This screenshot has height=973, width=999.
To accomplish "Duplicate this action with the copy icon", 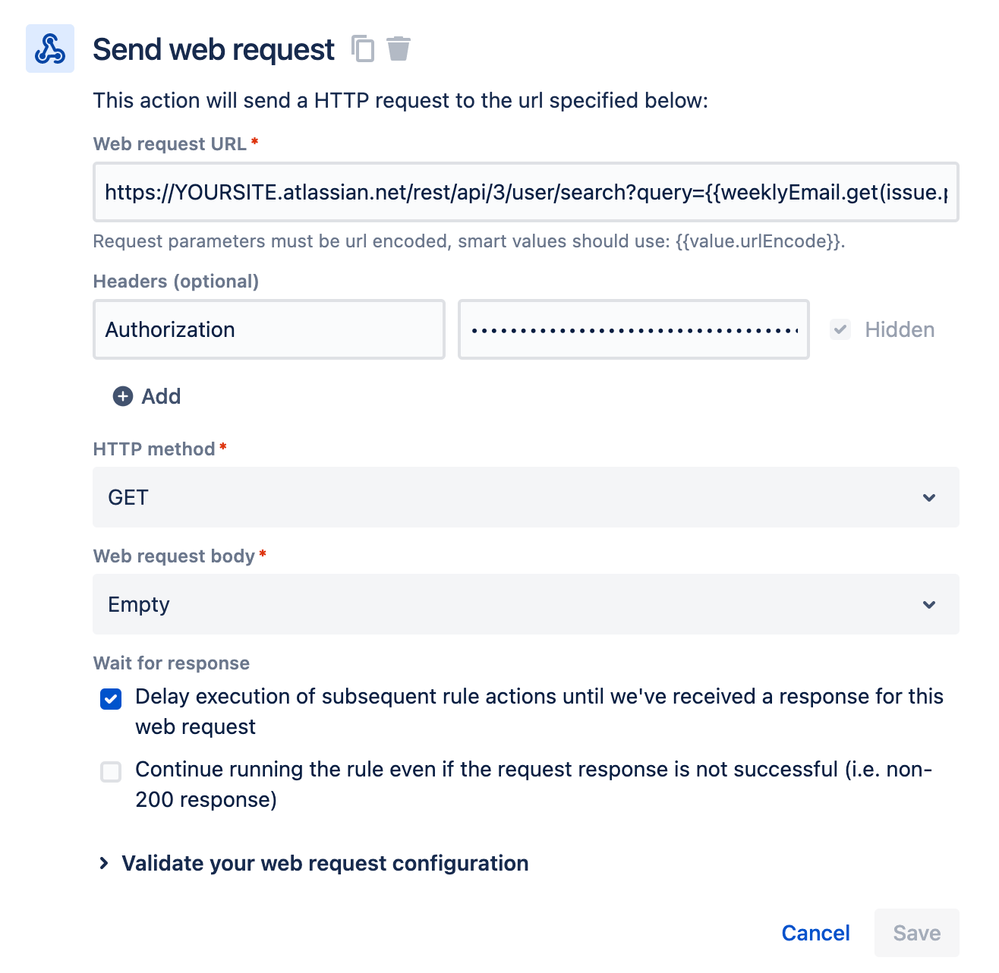I will pyautogui.click(x=363, y=48).
